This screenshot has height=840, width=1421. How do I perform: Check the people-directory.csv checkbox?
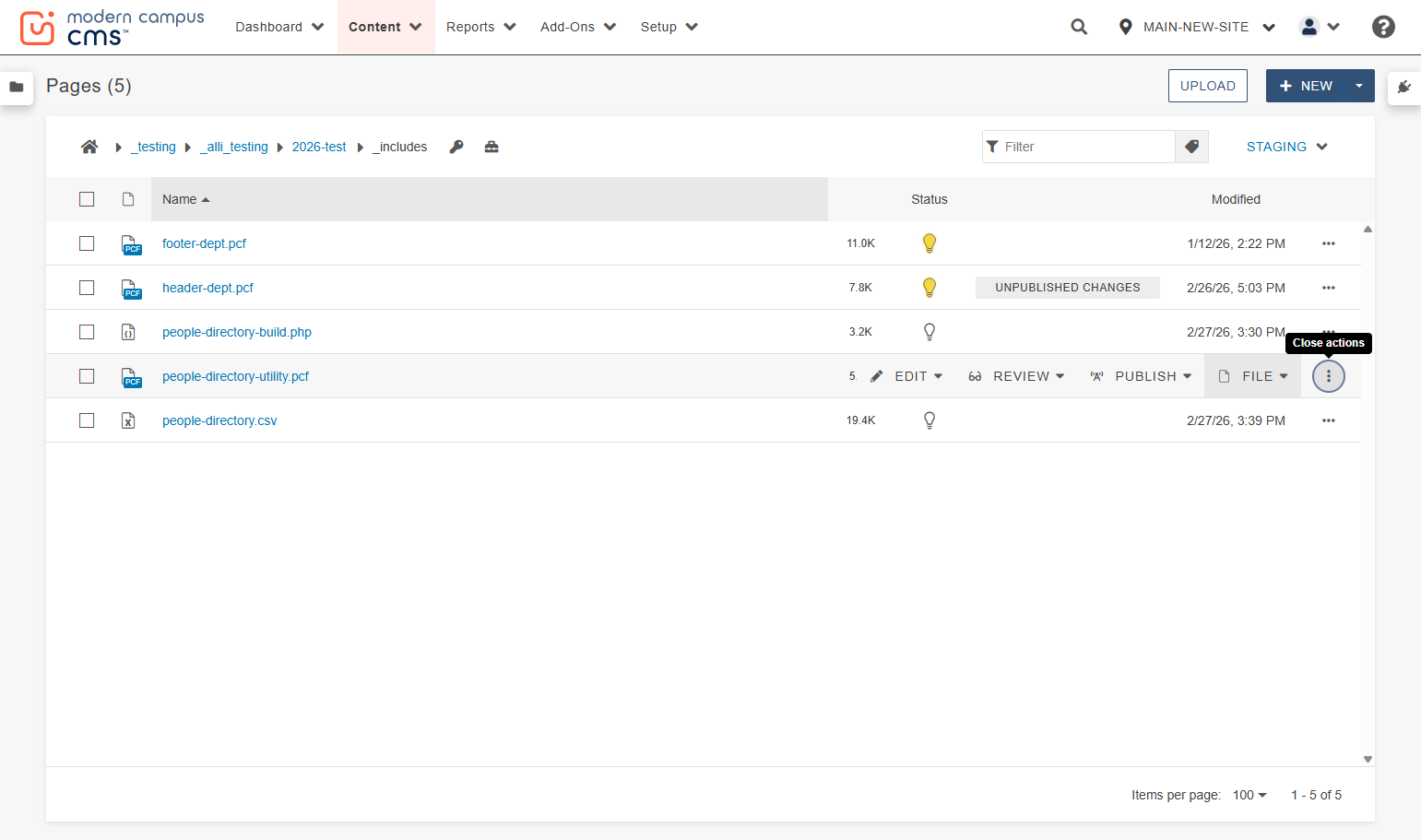tap(87, 420)
